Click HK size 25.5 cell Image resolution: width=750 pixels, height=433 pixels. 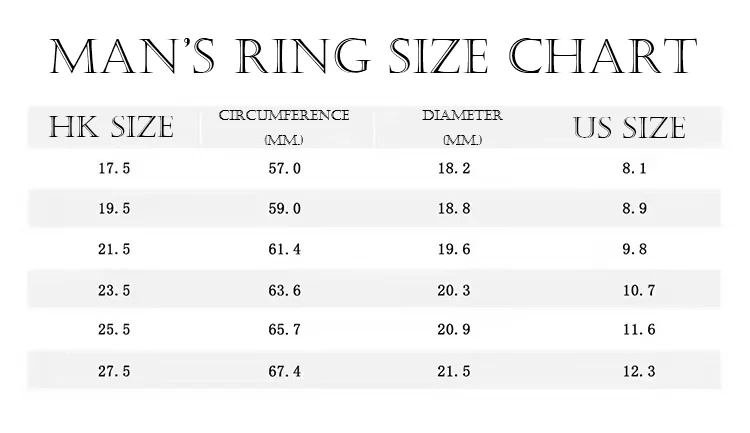(114, 330)
